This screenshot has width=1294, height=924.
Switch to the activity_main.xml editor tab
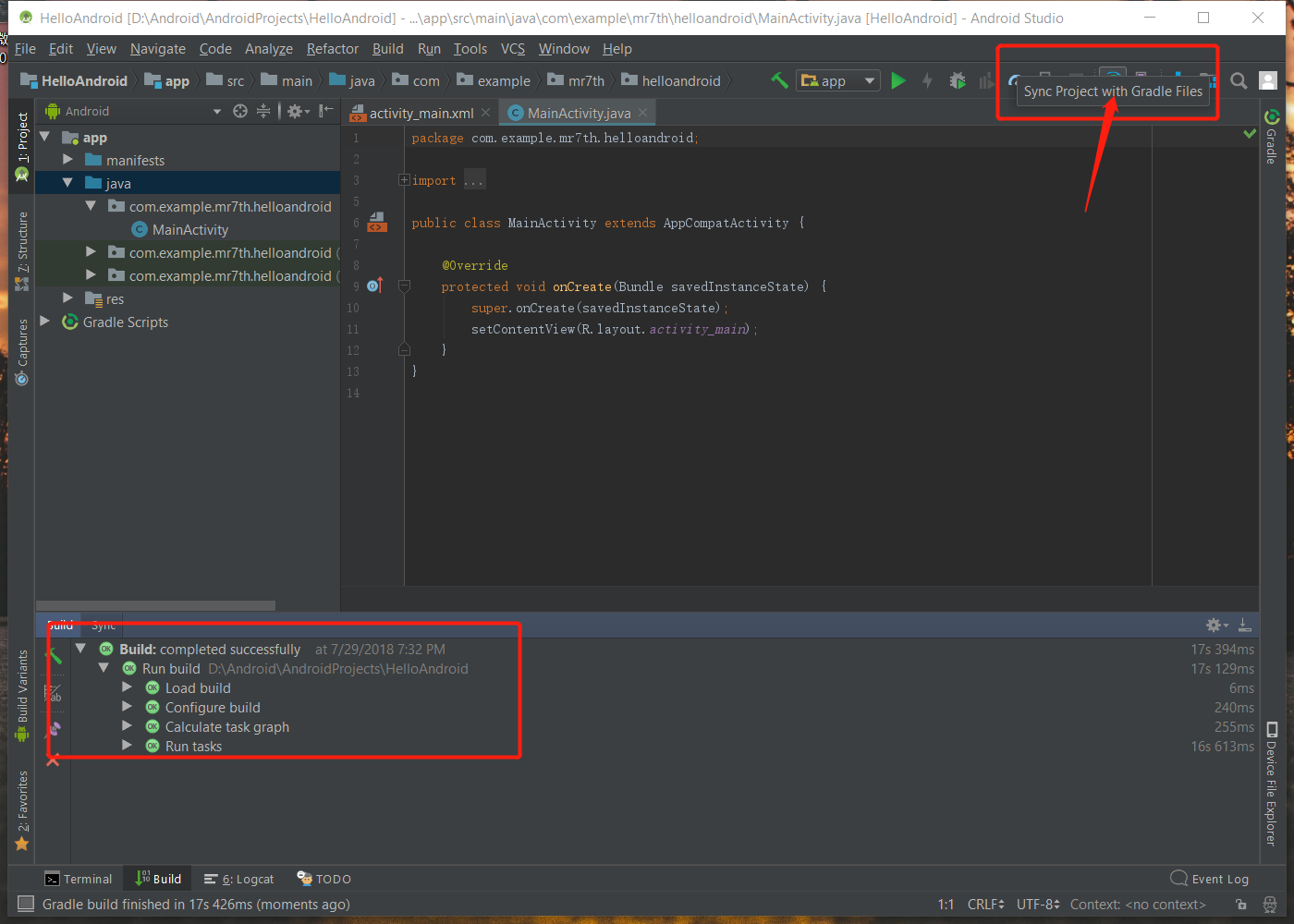(x=421, y=113)
